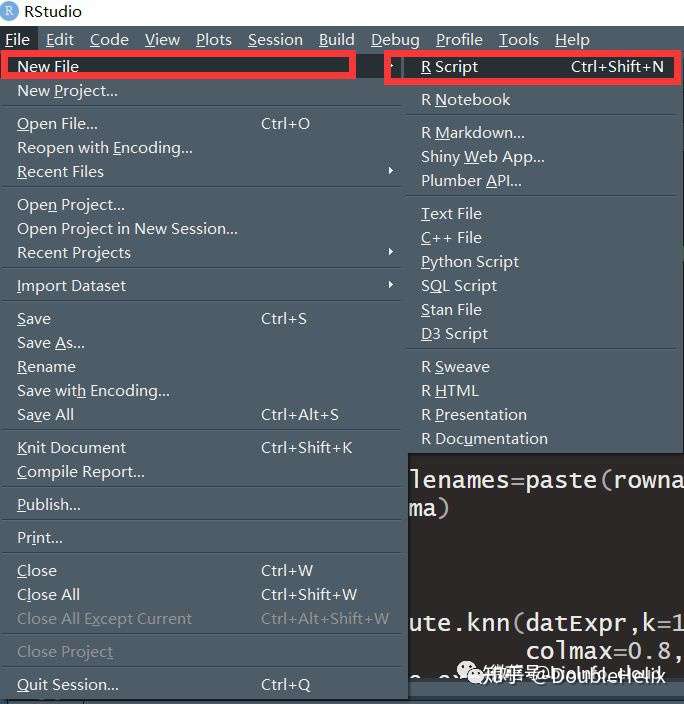684x704 pixels.
Task: Open the Profile menu
Action: pyautogui.click(x=459, y=40)
